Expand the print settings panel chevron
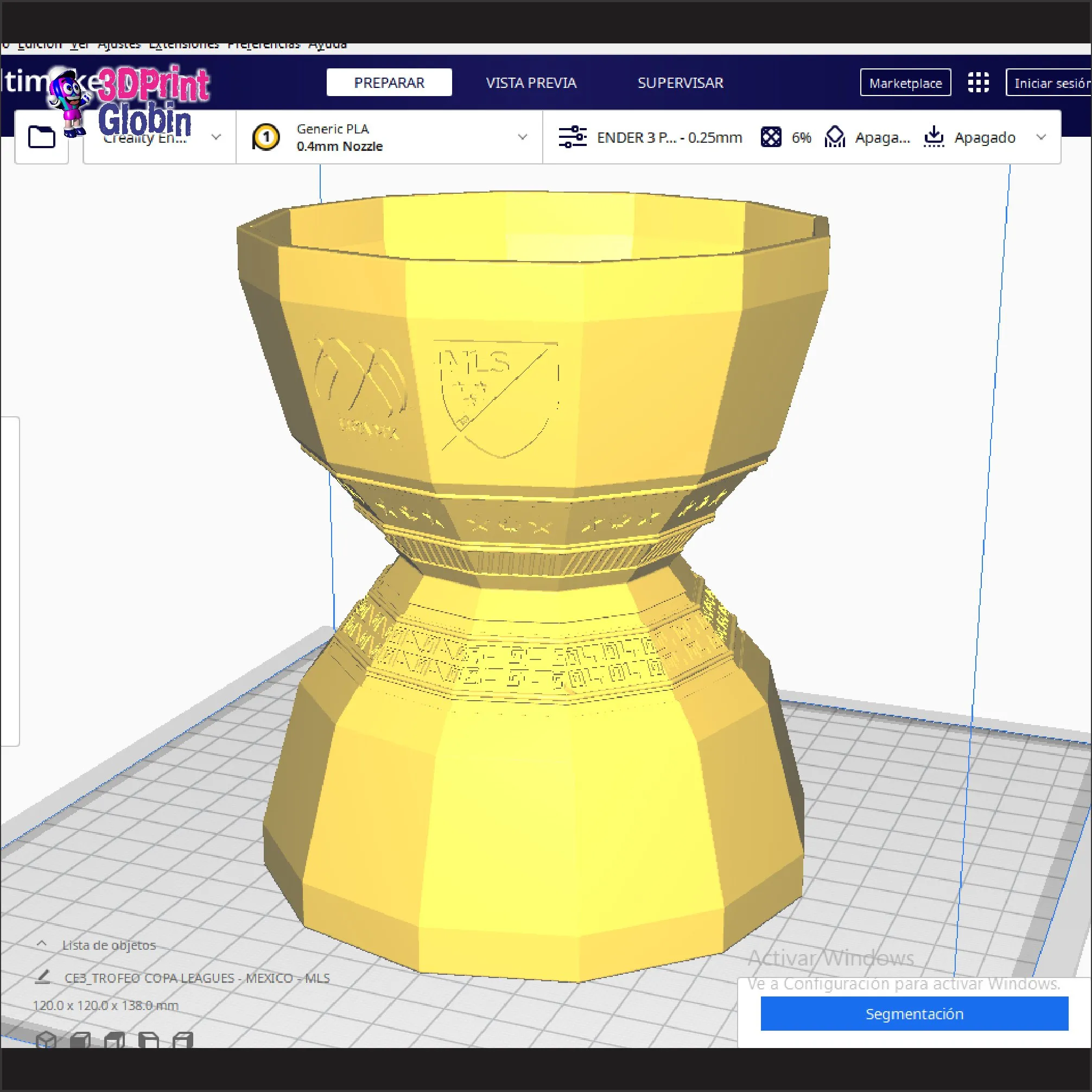 [1041, 137]
